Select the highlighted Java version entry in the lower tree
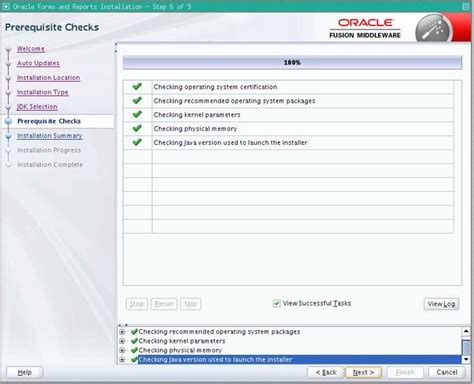The height and width of the screenshot is (384, 474). tap(300, 360)
